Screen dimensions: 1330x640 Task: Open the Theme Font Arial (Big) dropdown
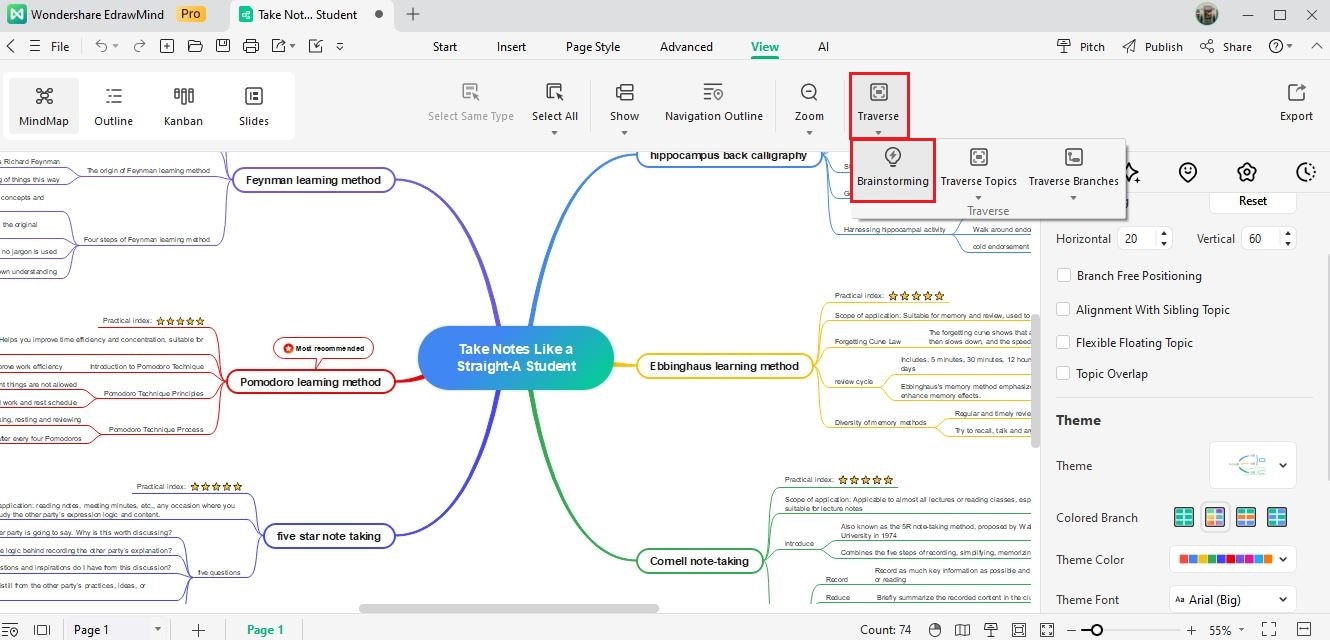point(1233,599)
